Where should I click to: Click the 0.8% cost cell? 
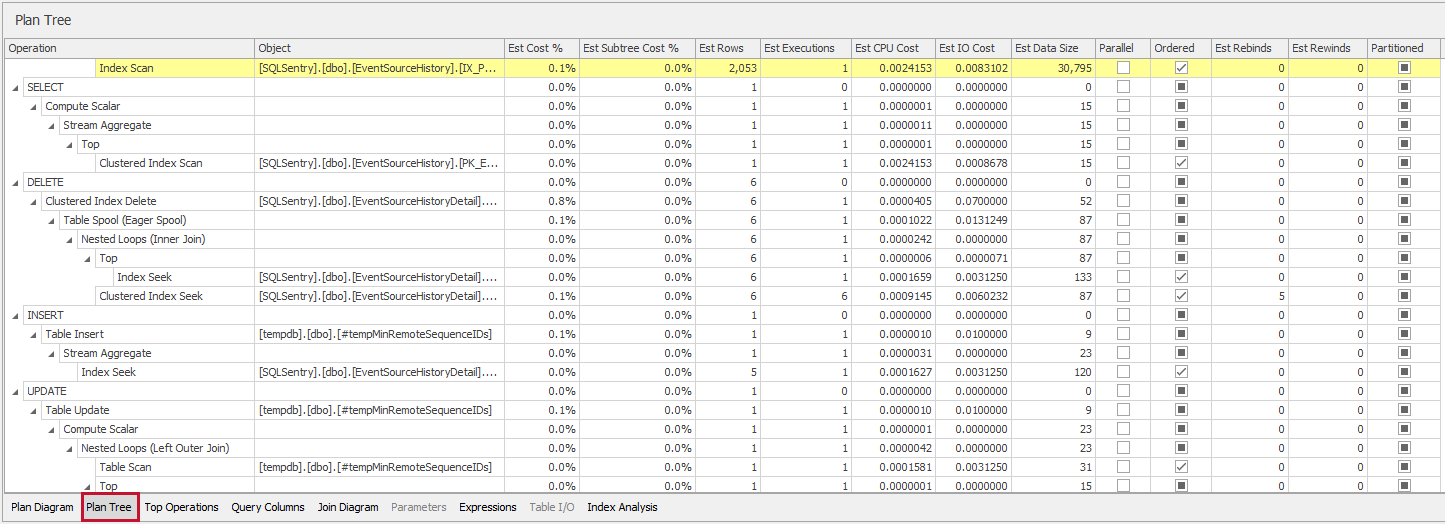543,201
